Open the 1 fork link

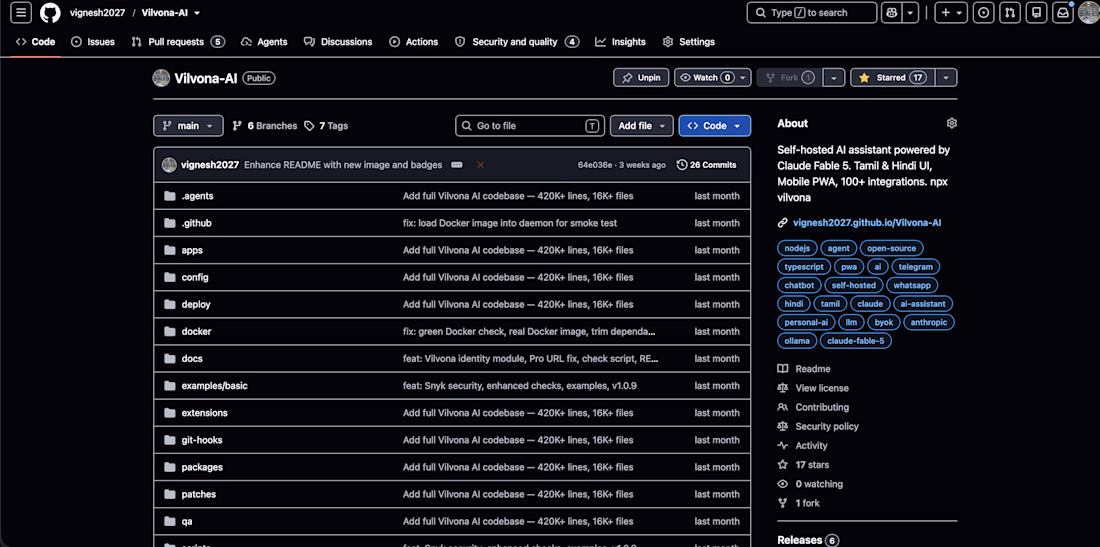[807, 503]
